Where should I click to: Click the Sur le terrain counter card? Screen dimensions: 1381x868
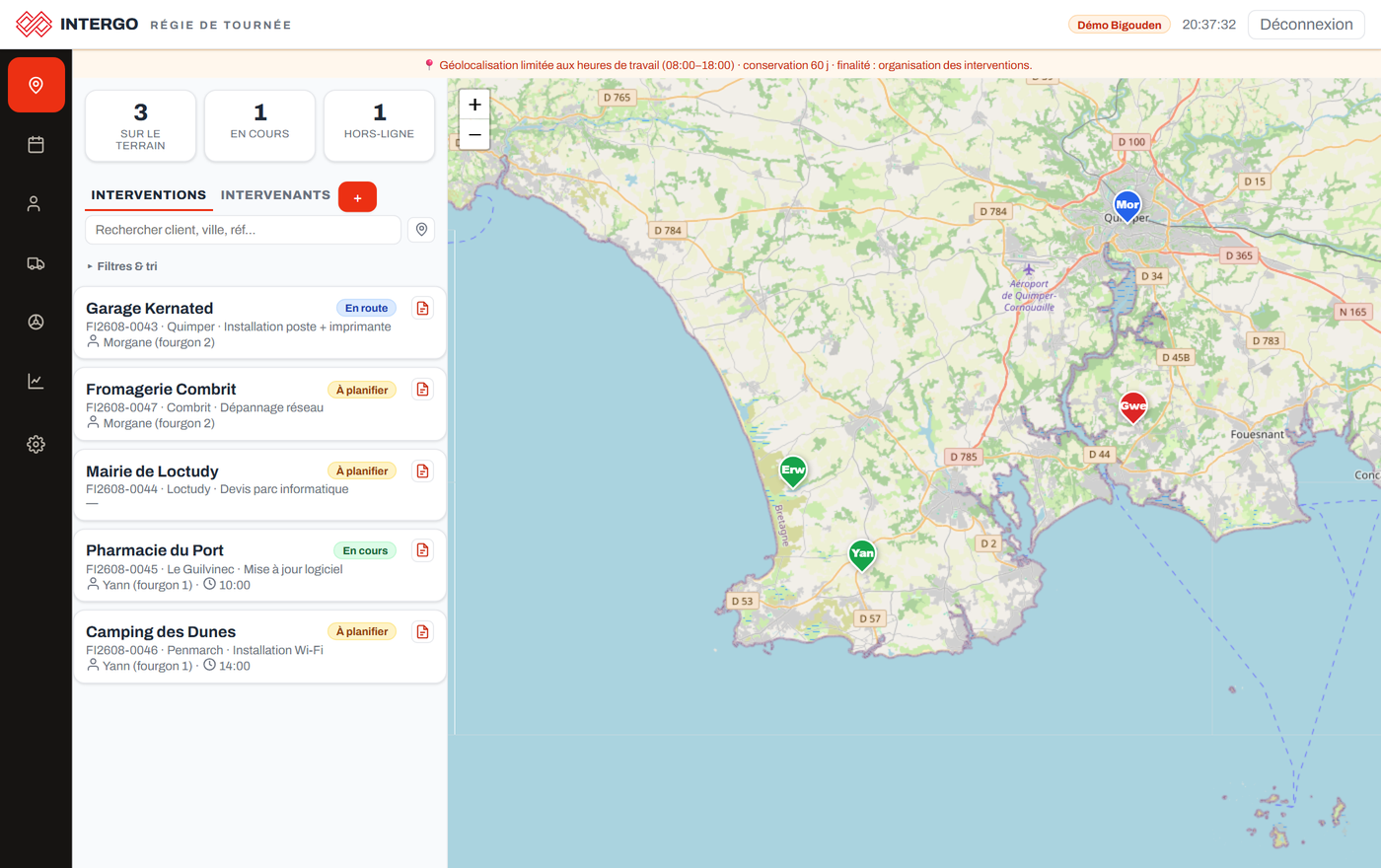click(x=141, y=126)
